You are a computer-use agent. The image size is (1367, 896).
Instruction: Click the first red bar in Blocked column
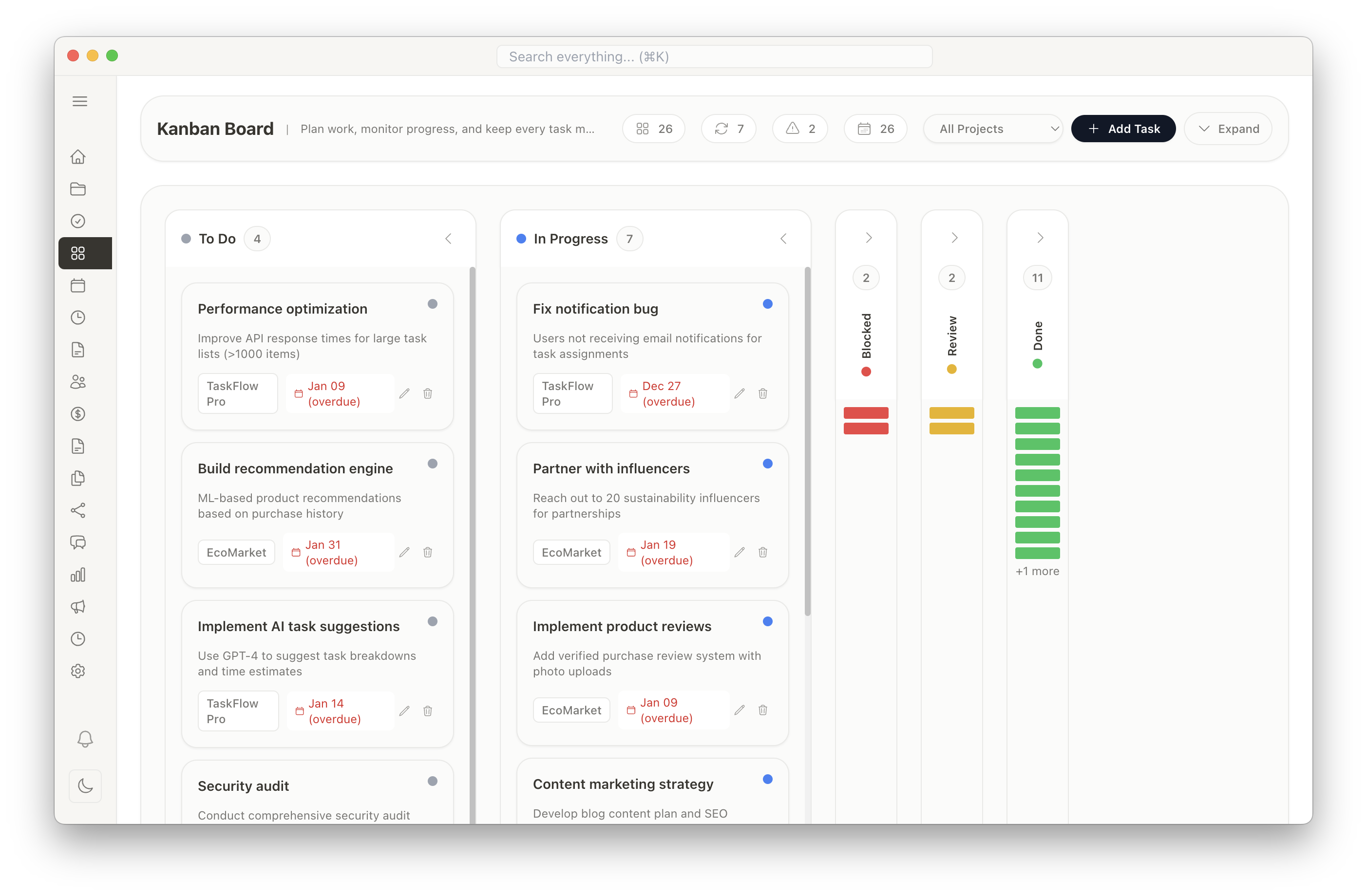coord(866,413)
